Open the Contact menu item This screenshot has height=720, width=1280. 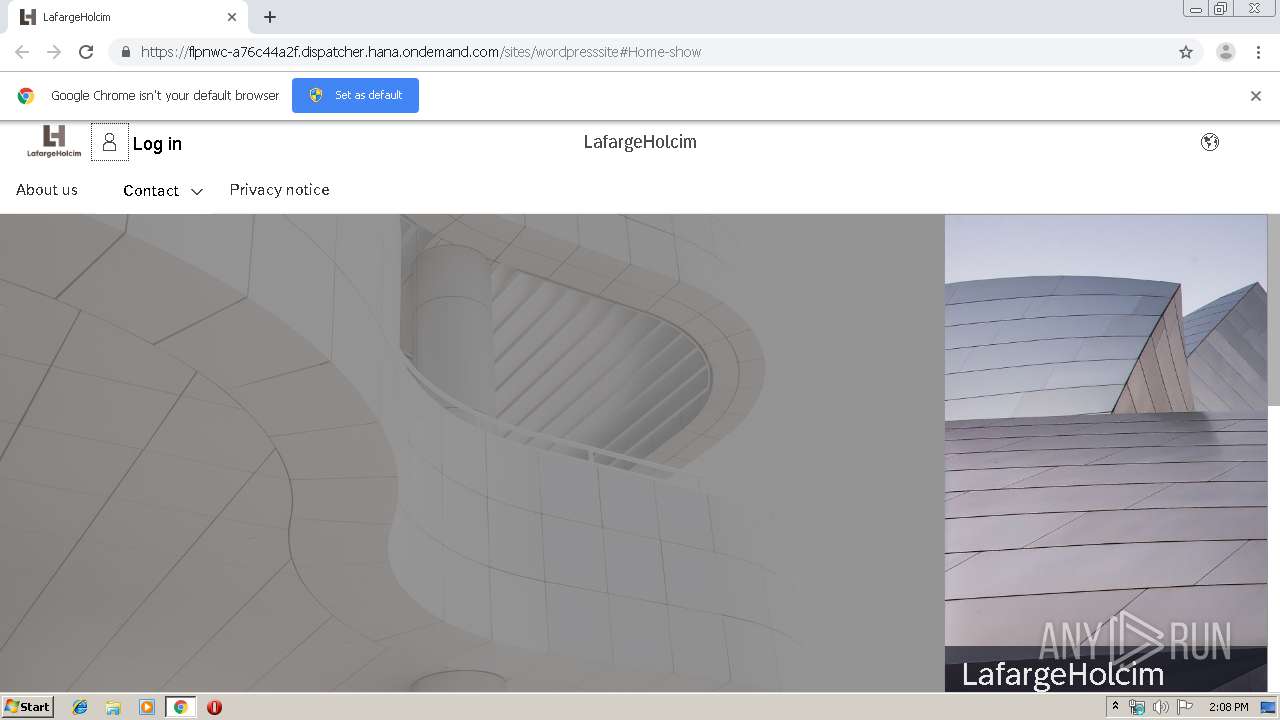click(151, 191)
